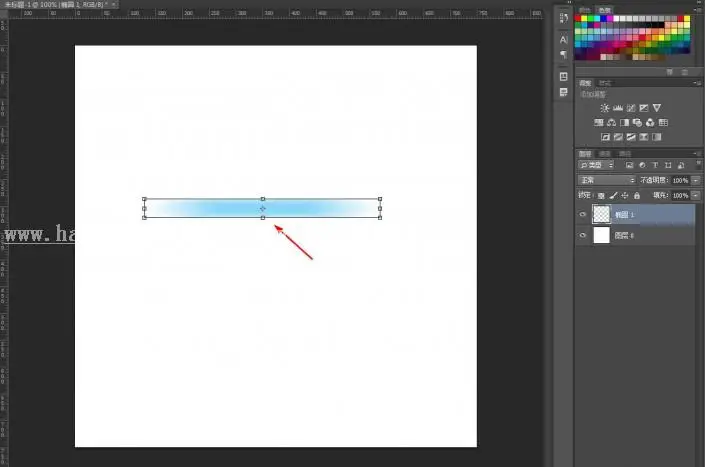Add a Curves adjustment
The width and height of the screenshot is (705, 467).
click(631, 108)
